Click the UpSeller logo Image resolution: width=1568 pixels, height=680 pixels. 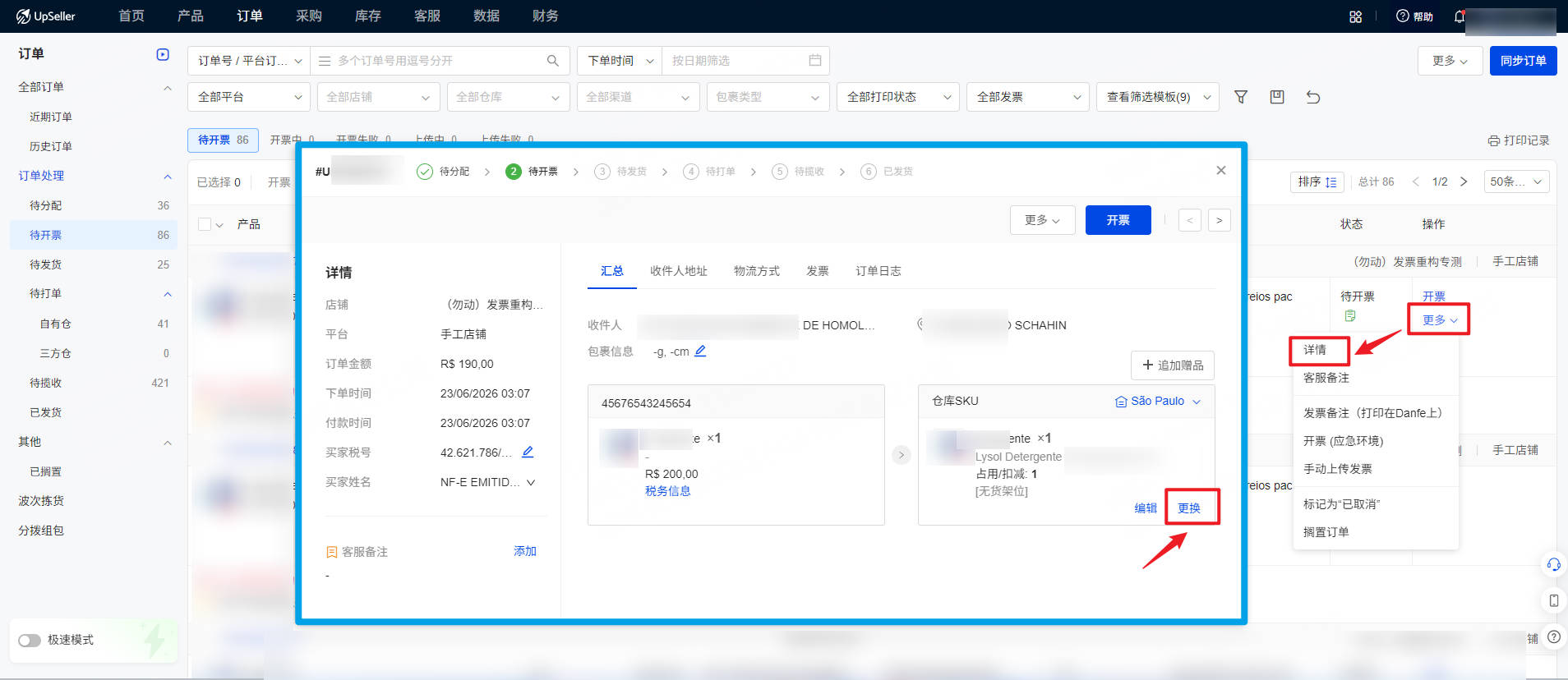click(x=46, y=16)
